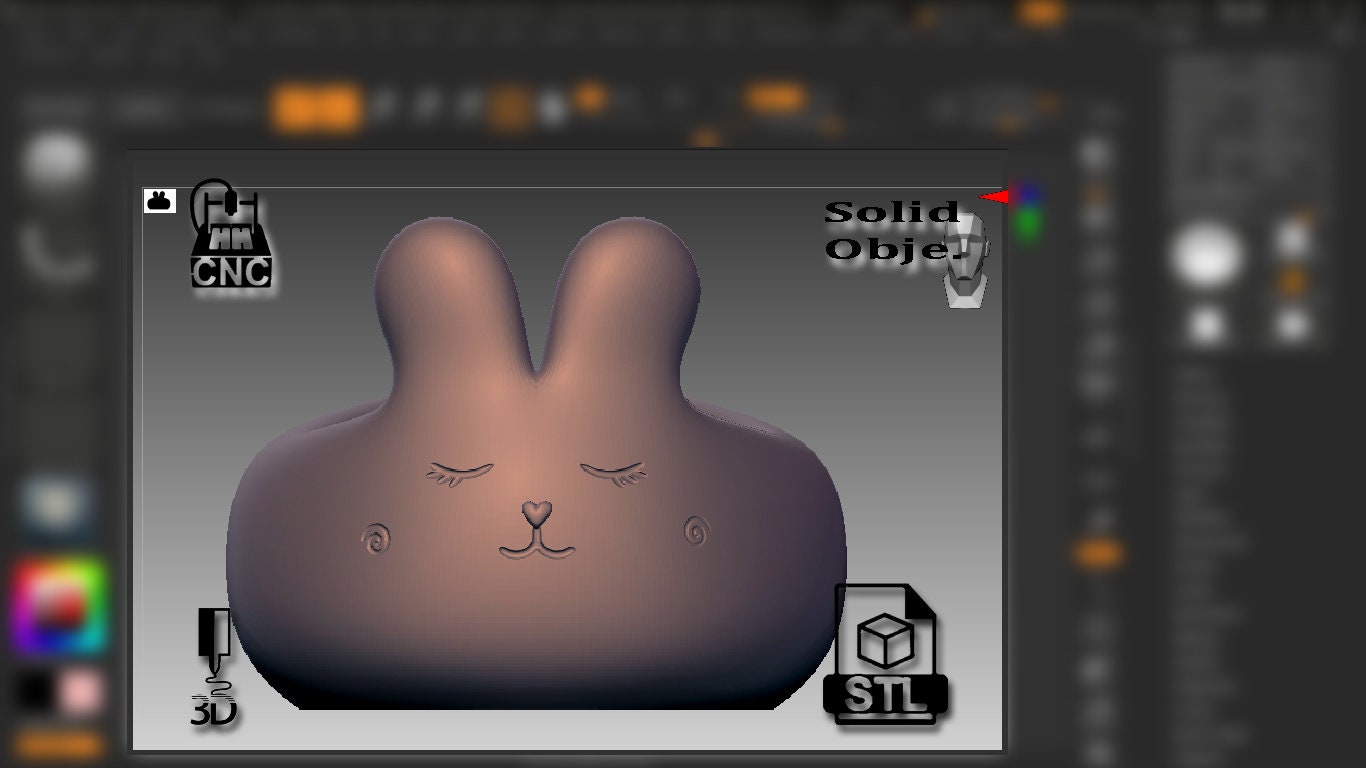1366x768 pixels.
Task: Click the polygonal head Solid Object icon
Action: pyautogui.click(x=964, y=265)
